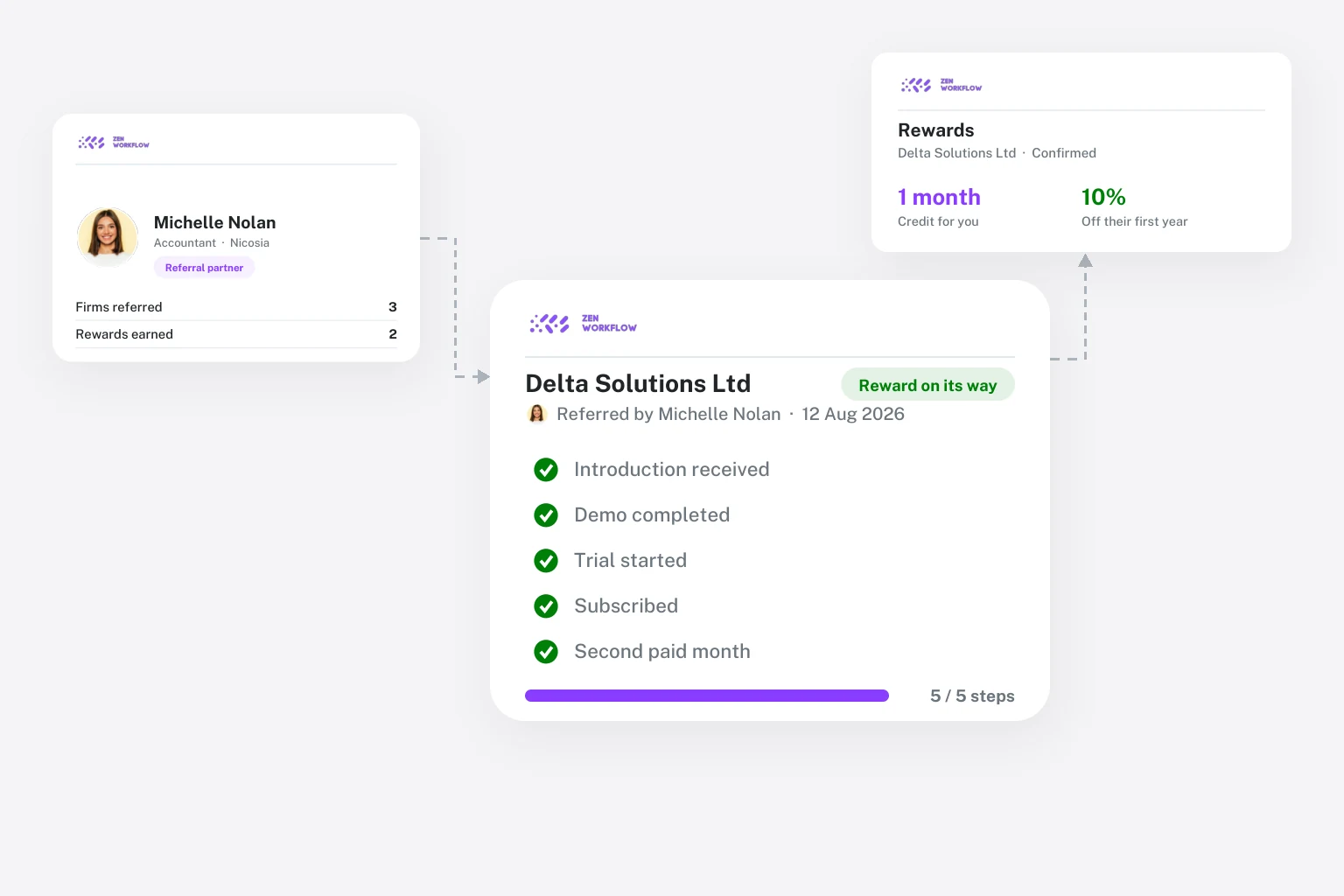Click the 10% discount value

pyautogui.click(x=1103, y=197)
